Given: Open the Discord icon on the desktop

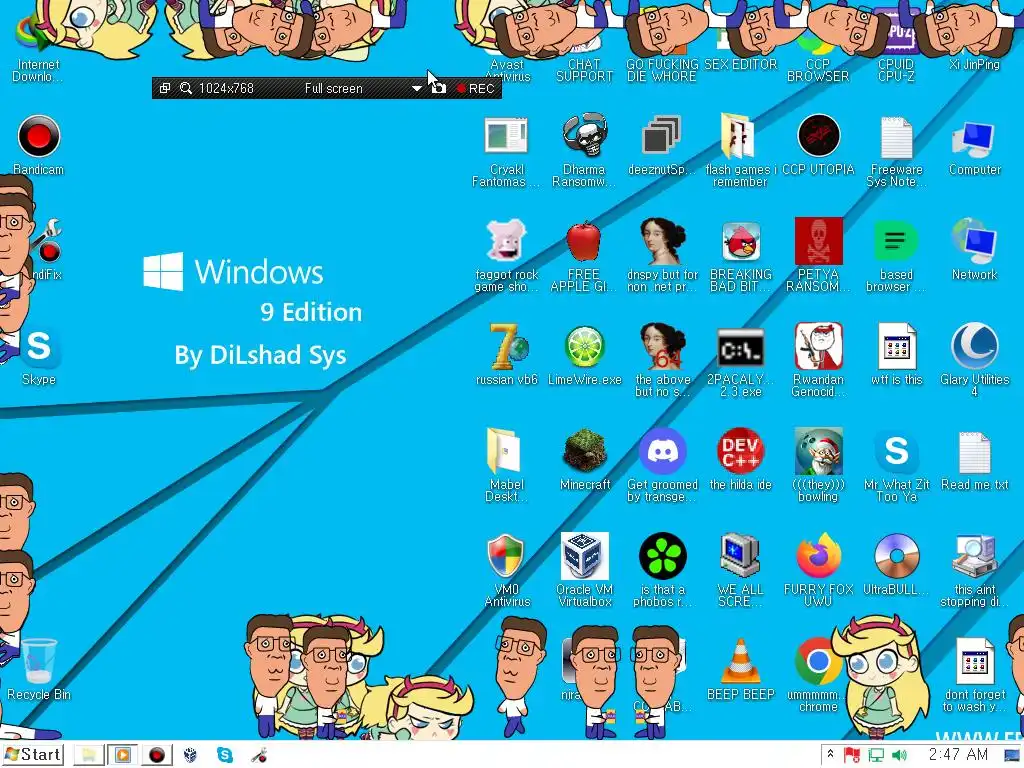Looking at the screenshot, I should [x=662, y=452].
